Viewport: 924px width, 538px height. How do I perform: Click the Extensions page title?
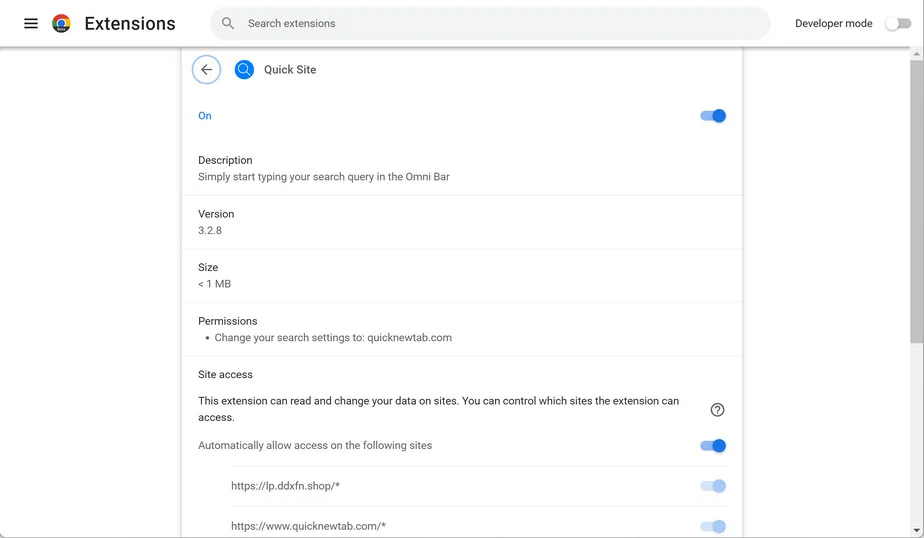pos(130,24)
